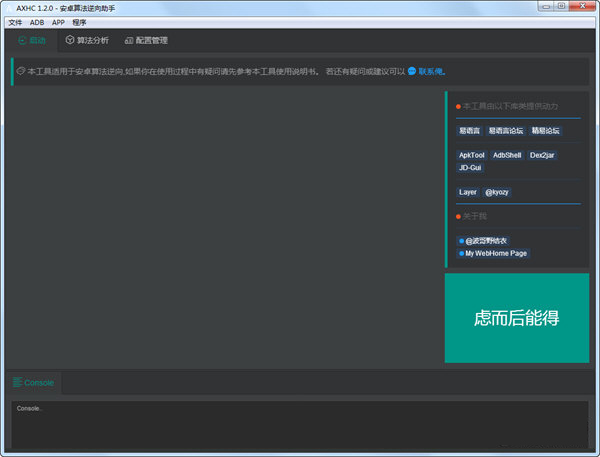Screen dimensions: 600x457
Task: Click the chat bubble icon before 联系俺
Action: (x=411, y=72)
